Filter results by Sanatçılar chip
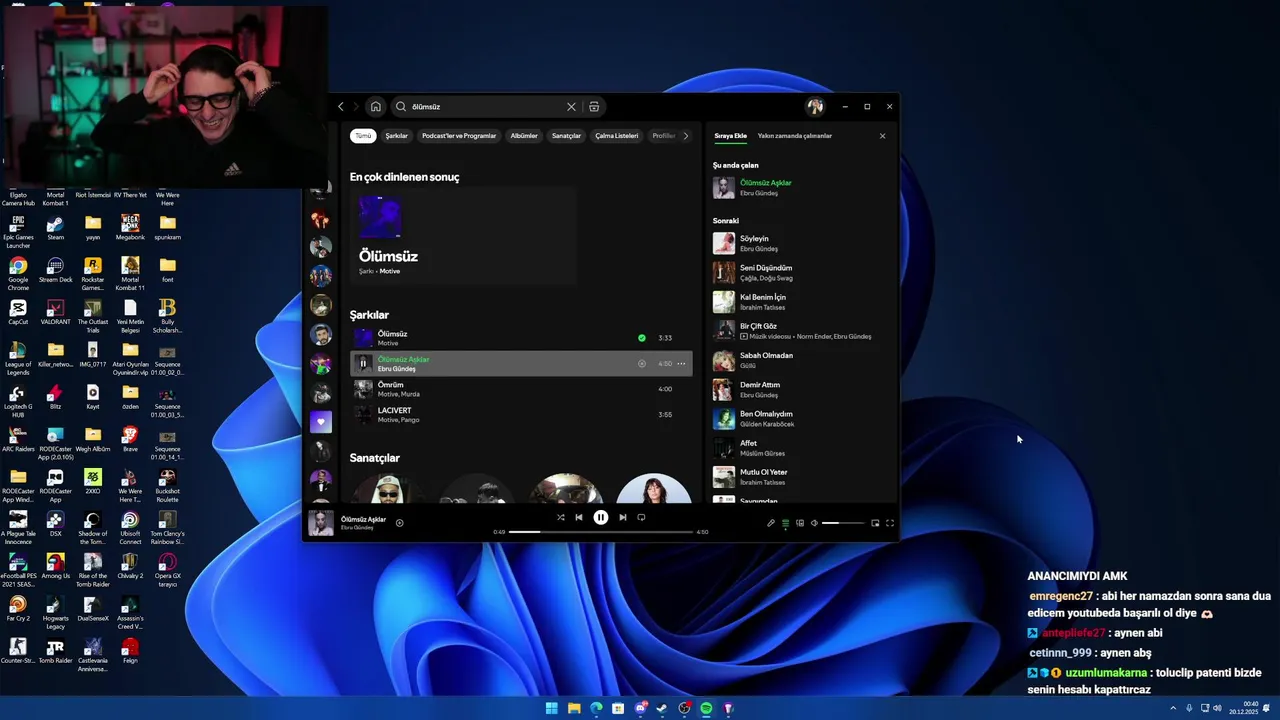The height and width of the screenshot is (720, 1280). [x=566, y=136]
